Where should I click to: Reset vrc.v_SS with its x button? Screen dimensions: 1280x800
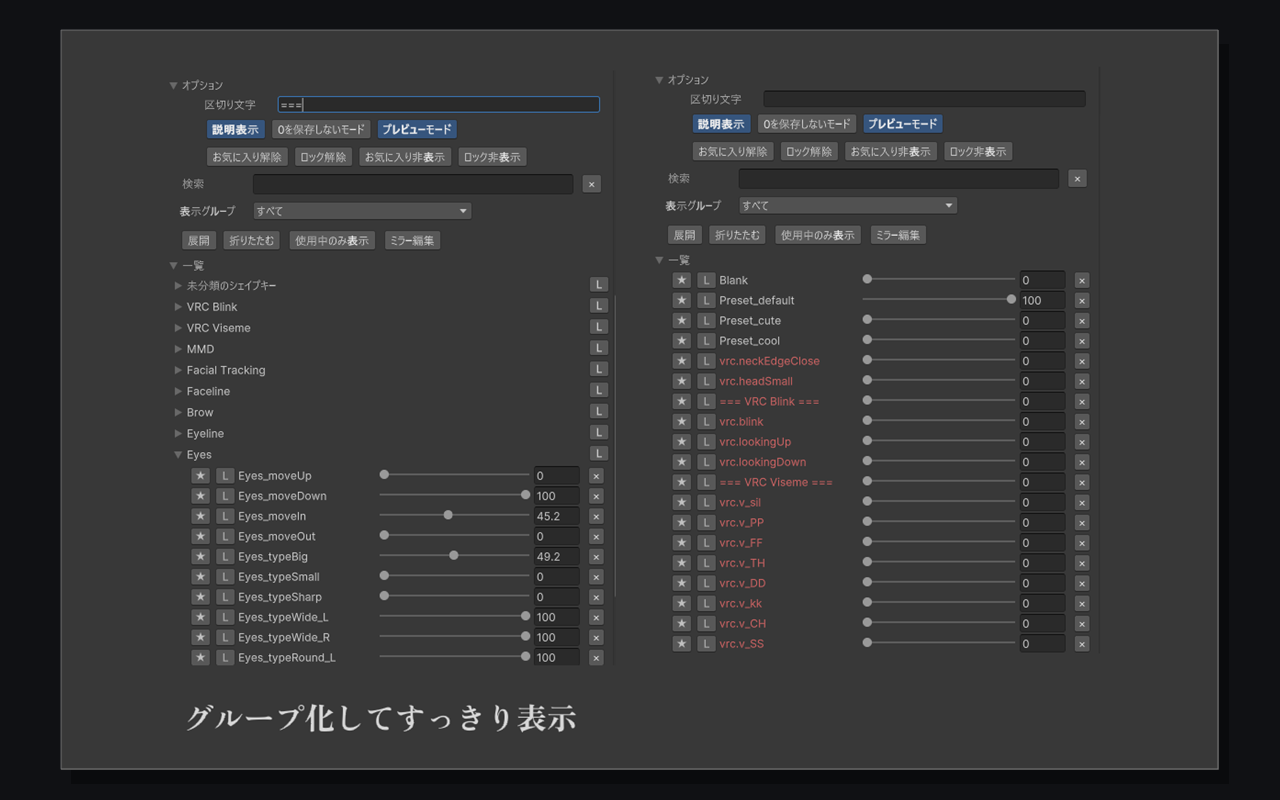pyautogui.click(x=1082, y=644)
